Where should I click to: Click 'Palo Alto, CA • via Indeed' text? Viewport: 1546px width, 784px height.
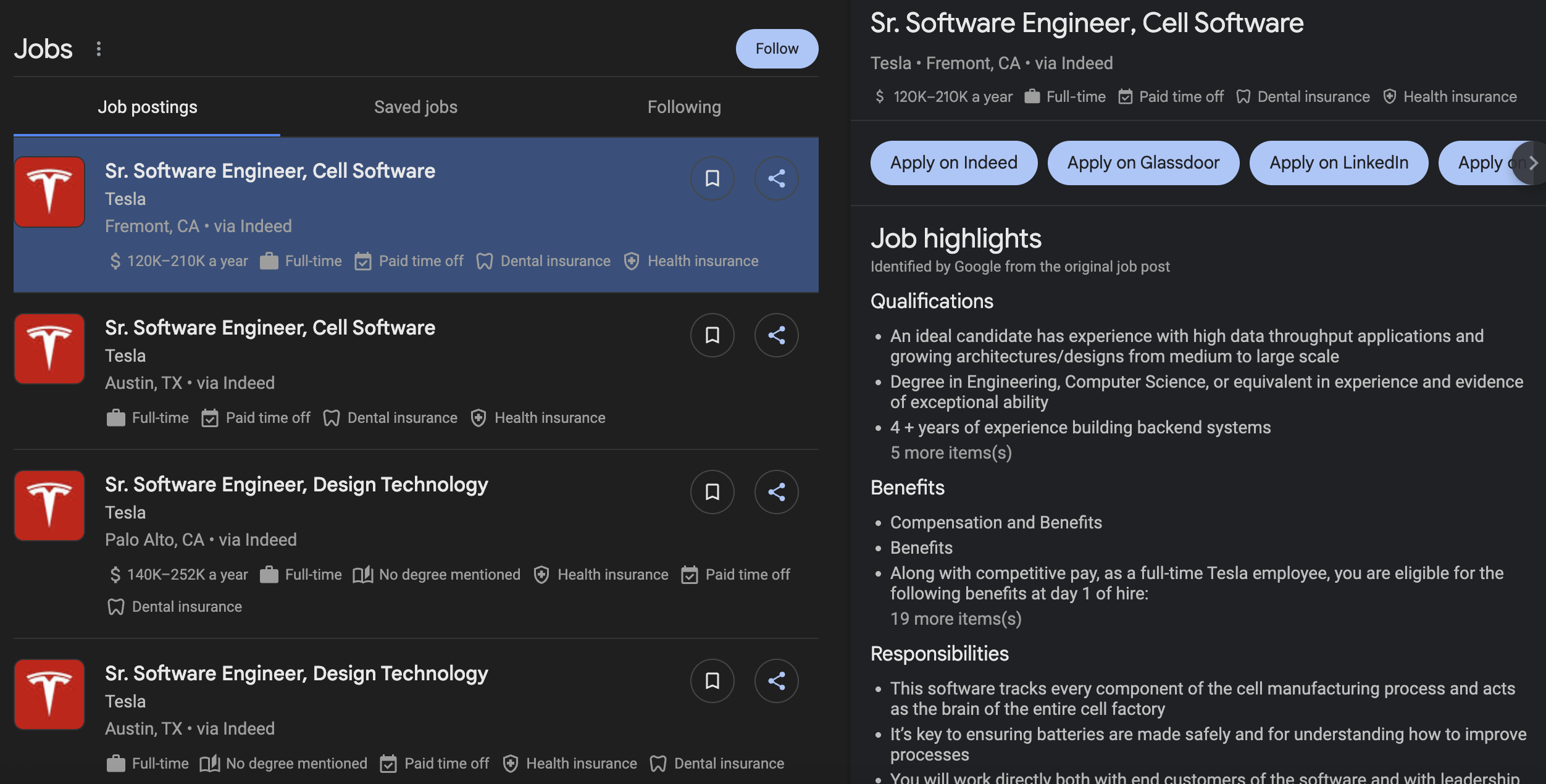pyautogui.click(x=201, y=540)
